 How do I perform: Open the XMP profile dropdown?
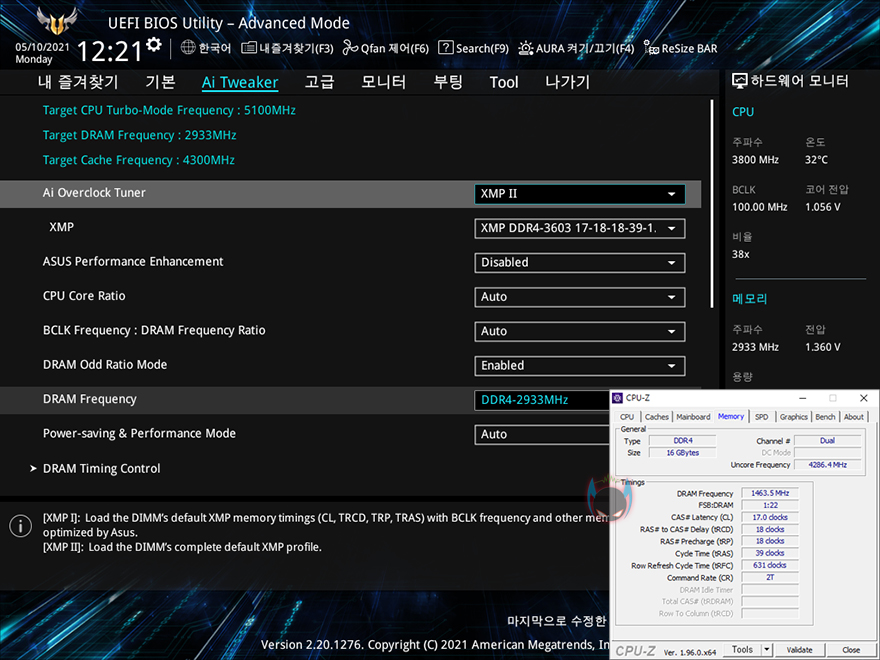[x=580, y=228]
